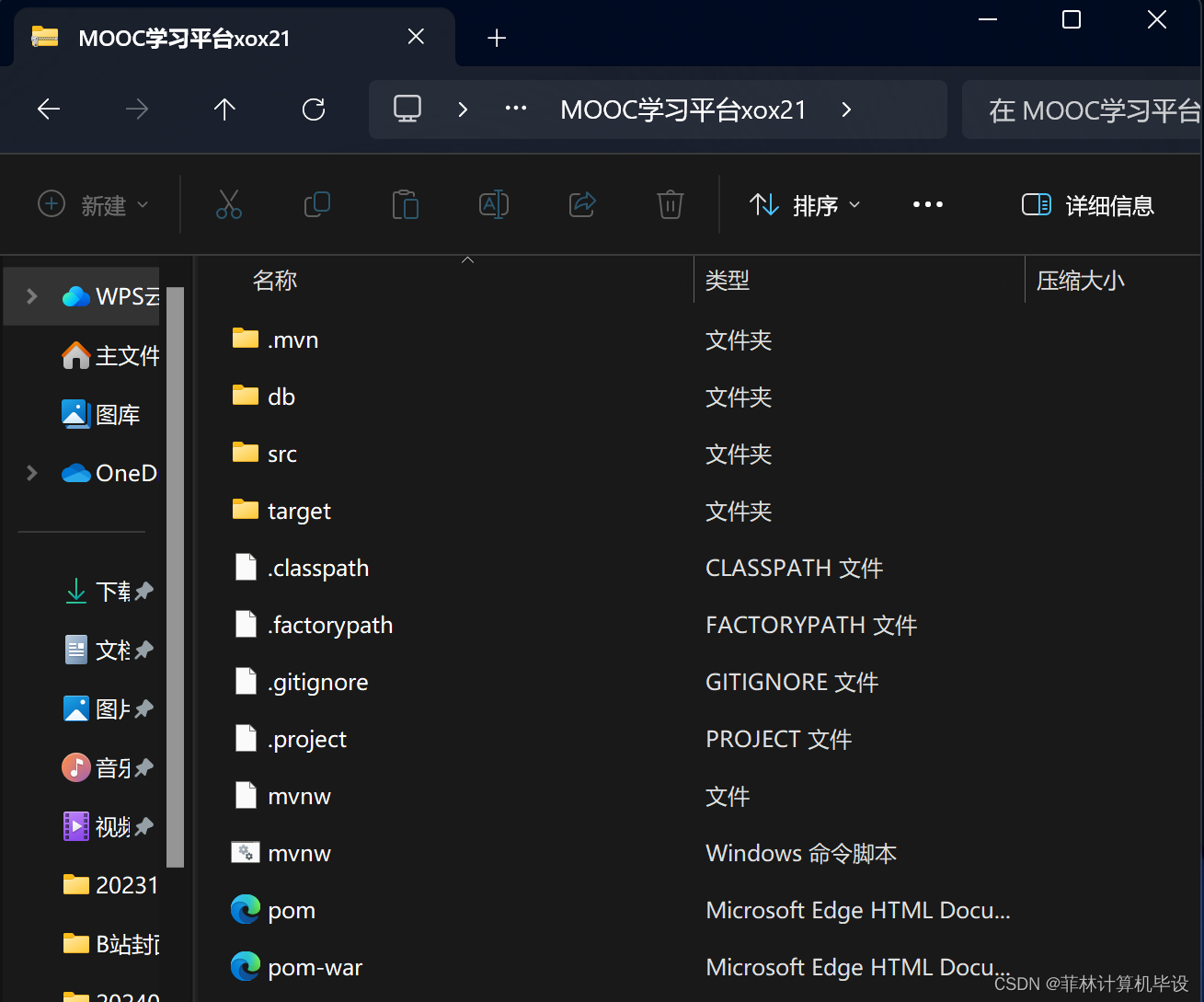Screen dimensions: 1204x1002
Task: Click the Refresh icon in the navigation bar
Action: (314, 109)
